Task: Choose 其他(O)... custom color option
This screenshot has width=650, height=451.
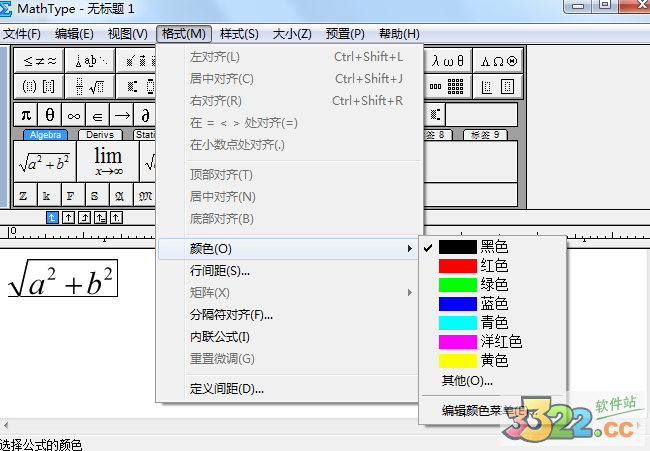Action: (492, 380)
